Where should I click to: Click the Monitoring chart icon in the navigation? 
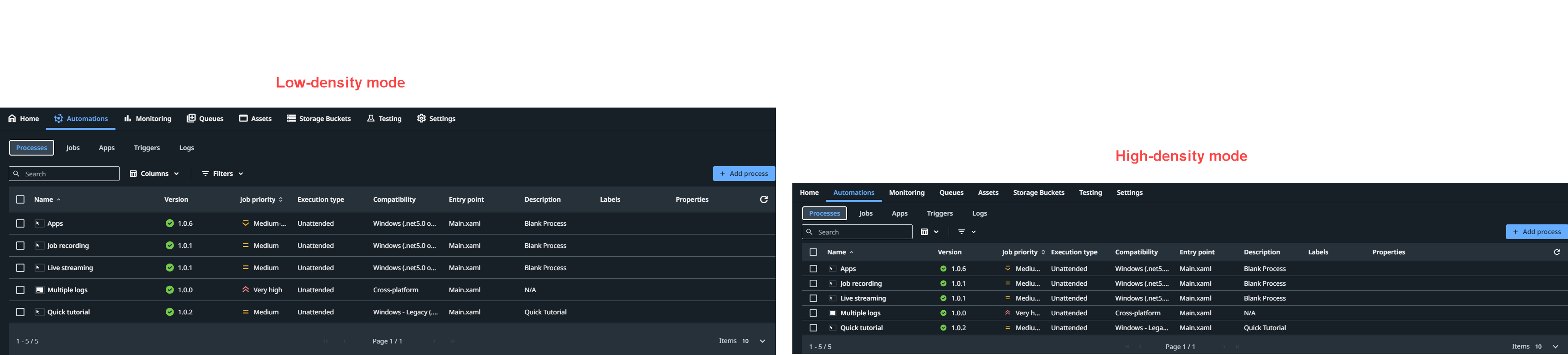[128, 118]
